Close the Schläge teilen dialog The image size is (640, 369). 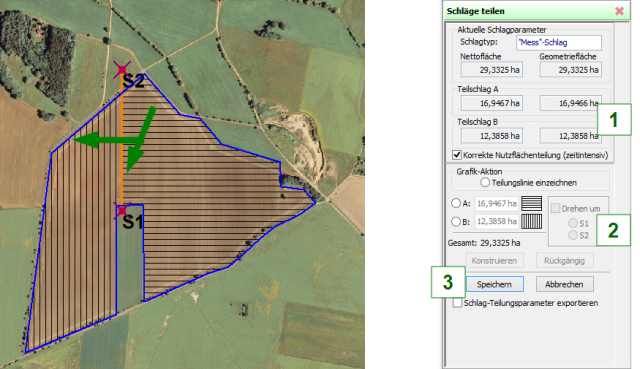(x=620, y=11)
